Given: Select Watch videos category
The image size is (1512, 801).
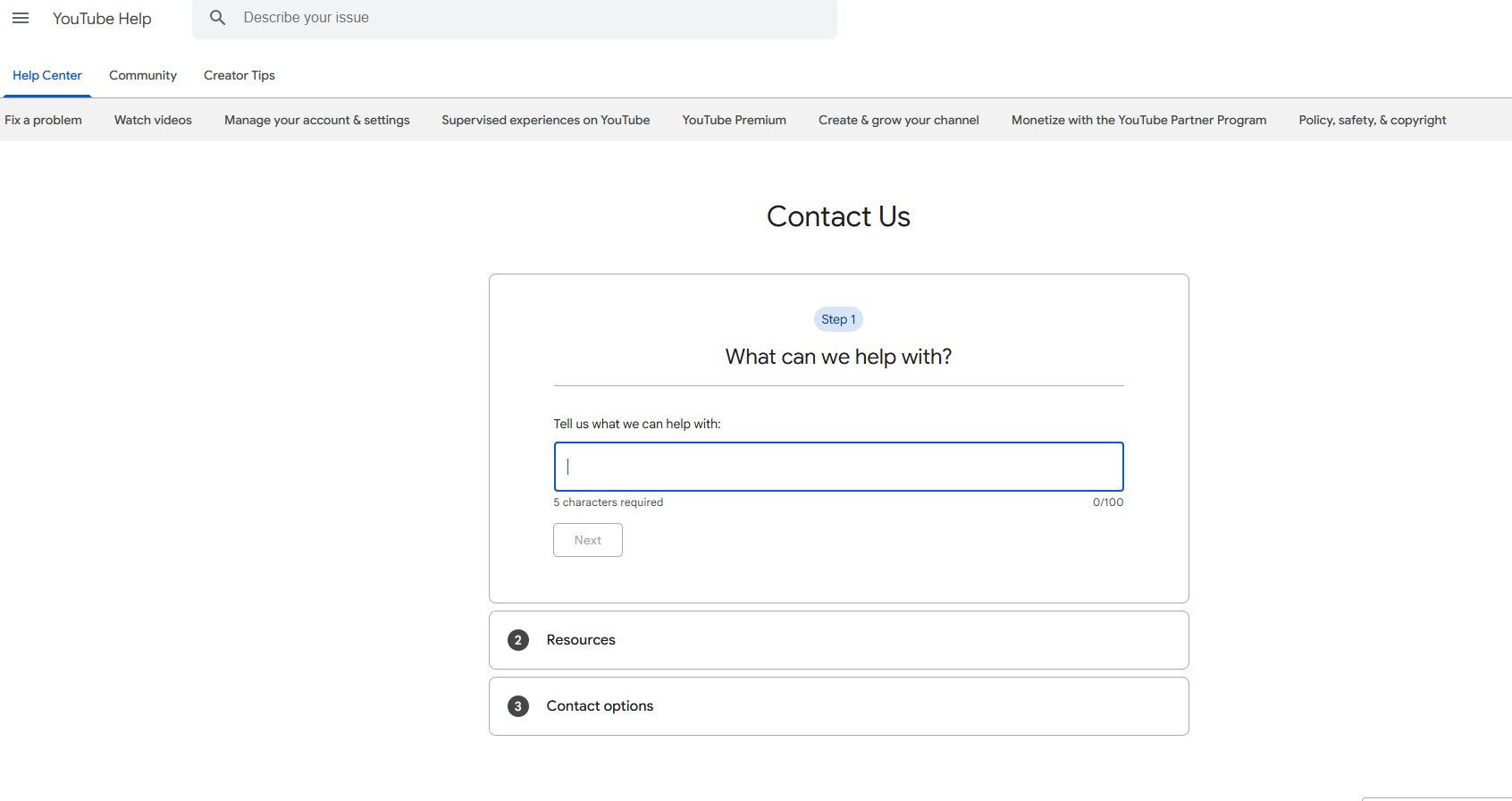Looking at the screenshot, I should click(x=153, y=120).
